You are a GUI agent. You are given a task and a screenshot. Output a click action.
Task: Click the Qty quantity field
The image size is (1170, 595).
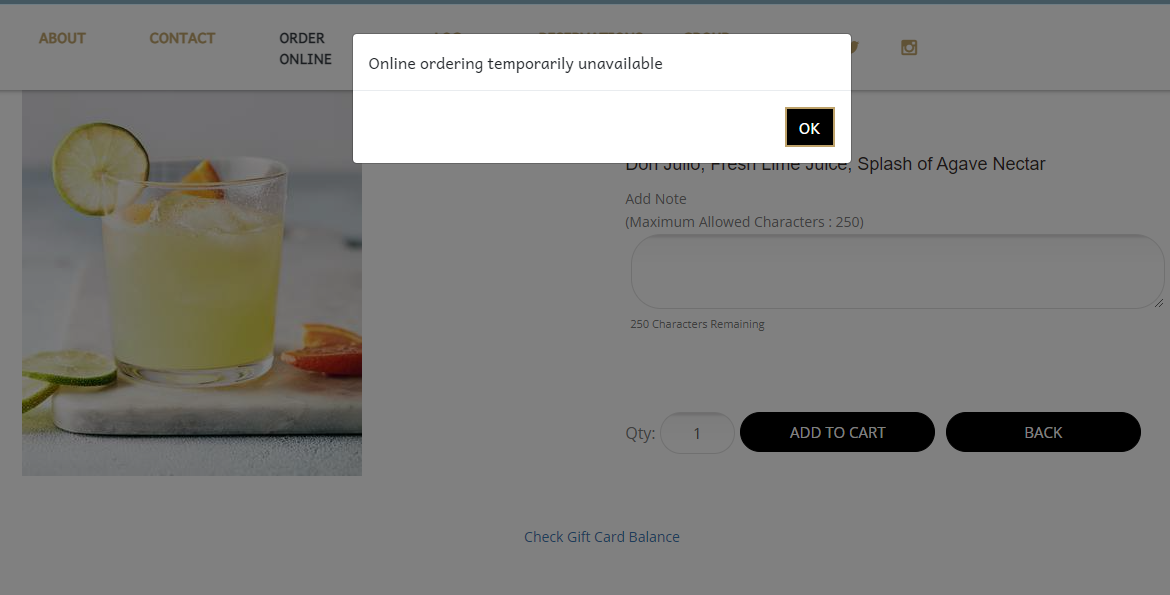coord(697,433)
